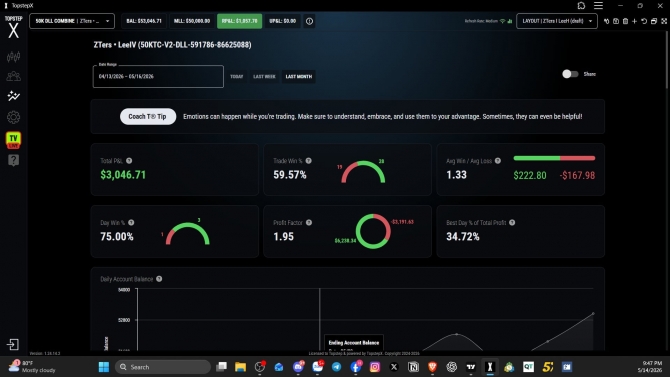Delete the current layout with trash icon

point(625,21)
